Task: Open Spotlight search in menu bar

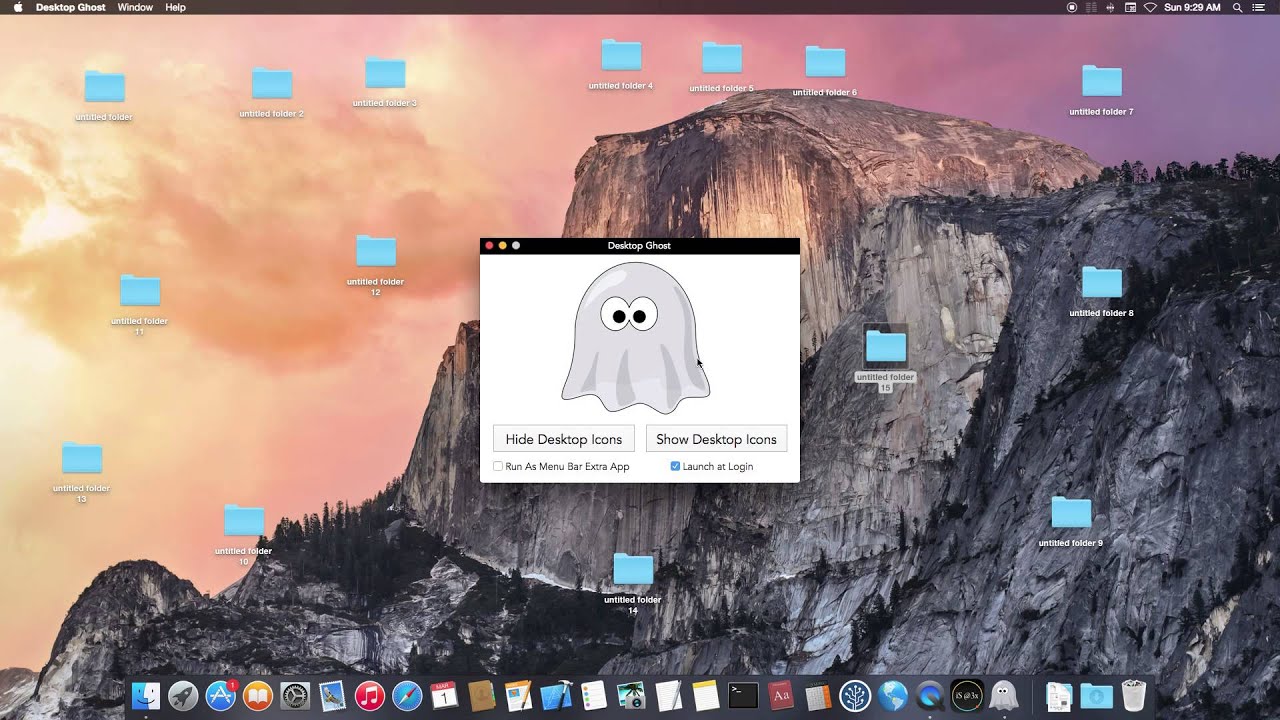Action: pos(1237,7)
